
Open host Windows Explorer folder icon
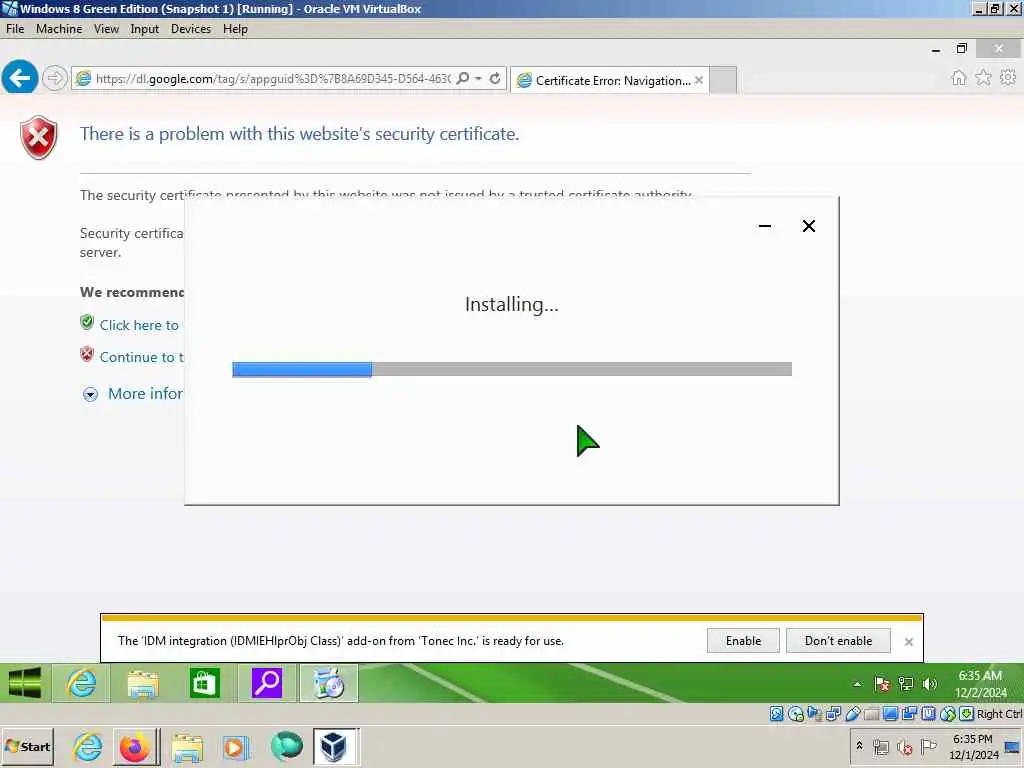[x=187, y=747]
